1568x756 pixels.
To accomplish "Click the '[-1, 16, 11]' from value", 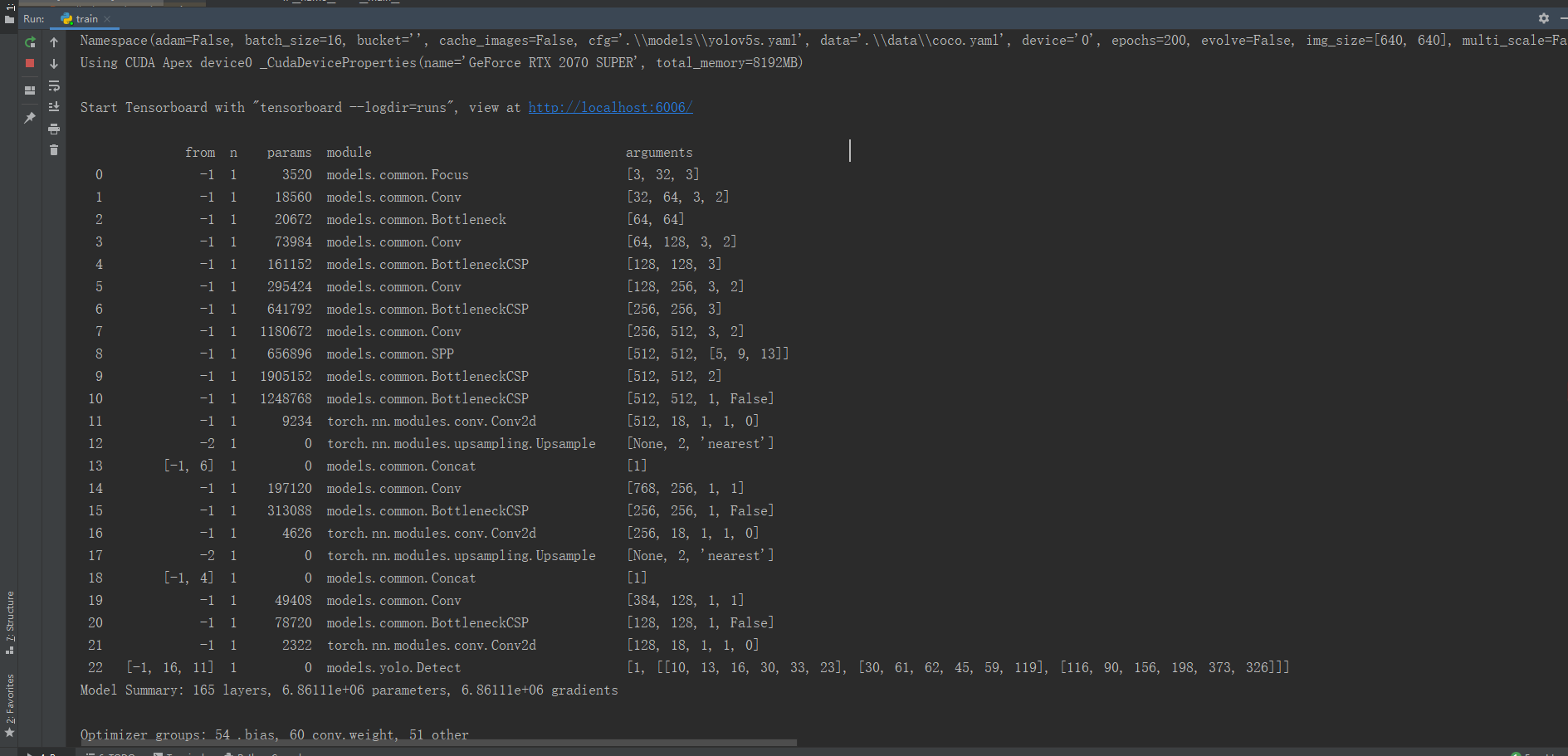I will 170,668.
